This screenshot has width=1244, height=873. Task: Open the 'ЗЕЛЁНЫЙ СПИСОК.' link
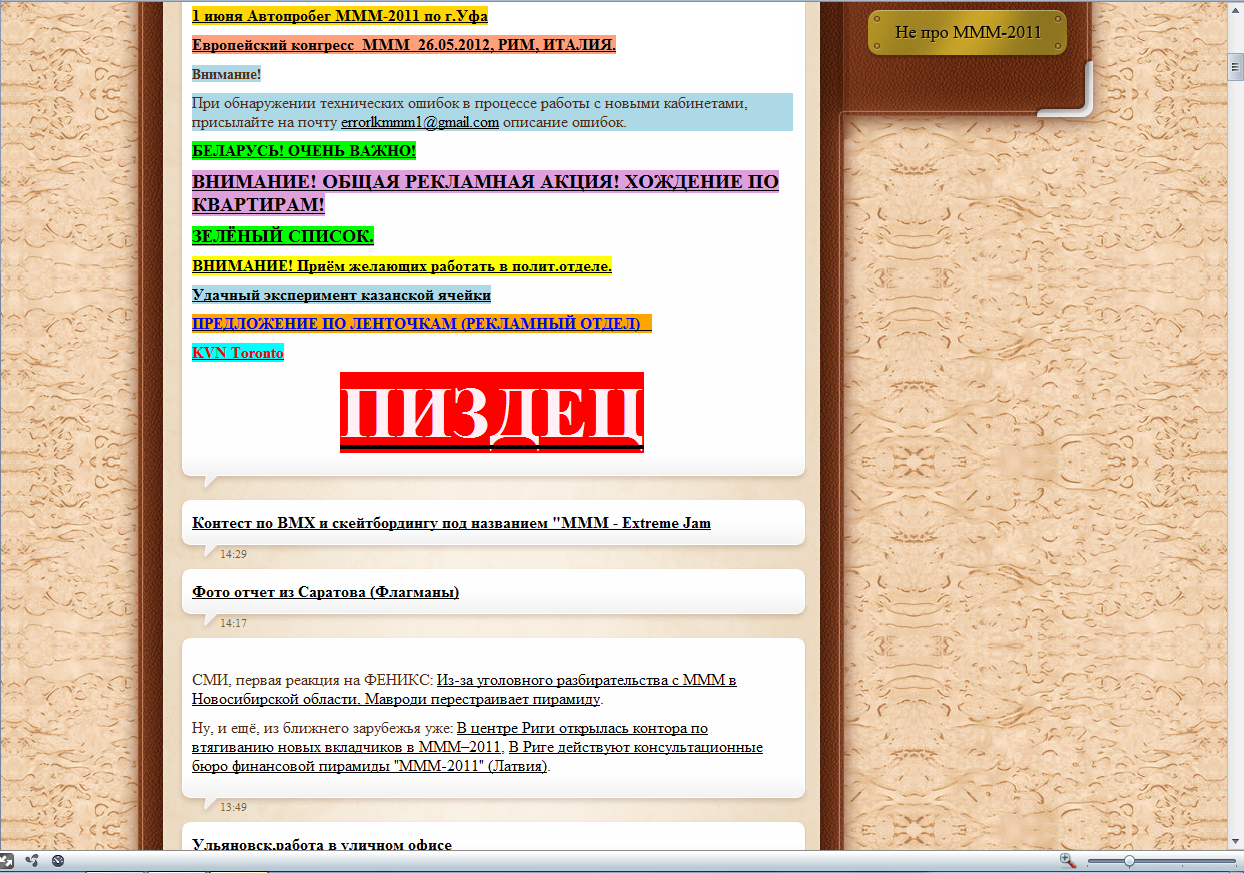283,237
